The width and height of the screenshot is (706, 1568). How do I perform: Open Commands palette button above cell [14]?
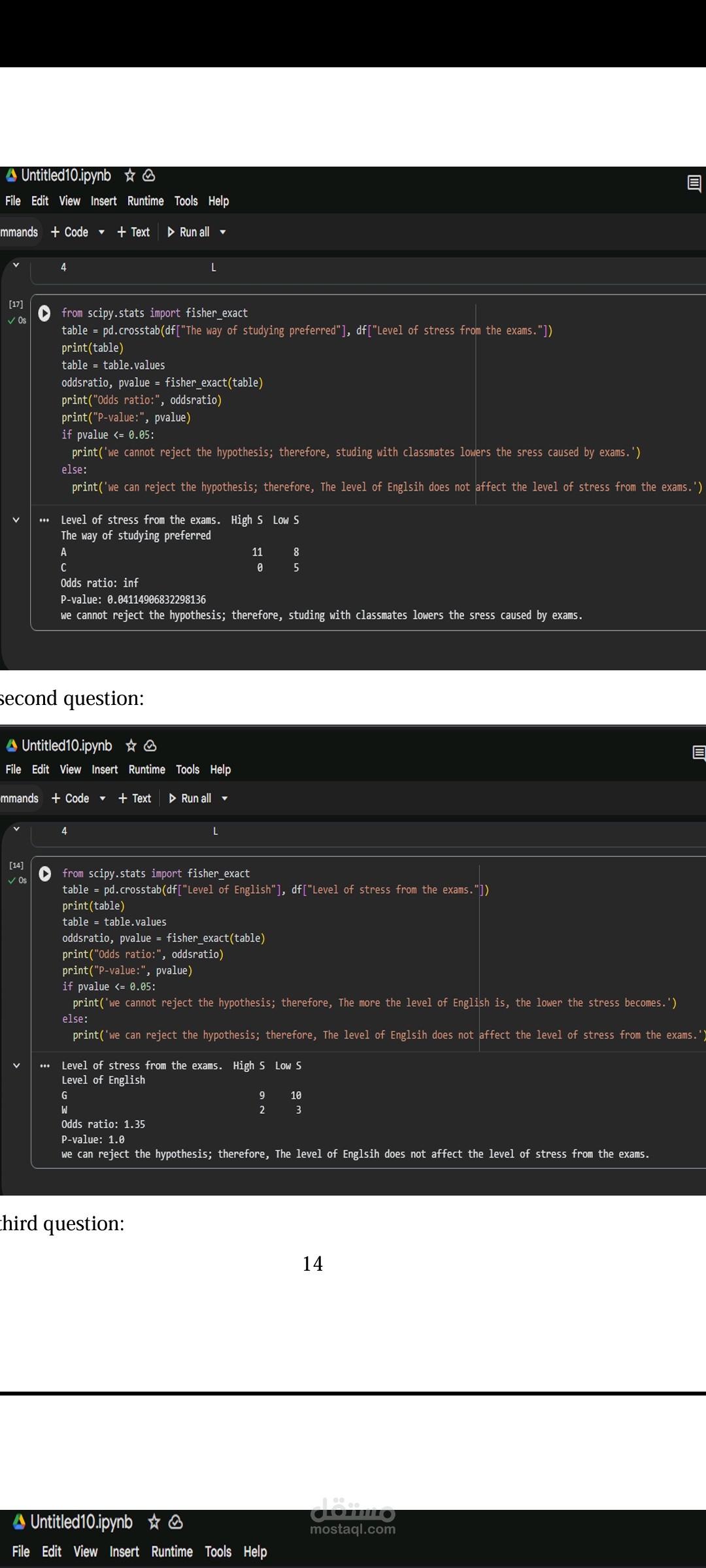(x=20, y=798)
